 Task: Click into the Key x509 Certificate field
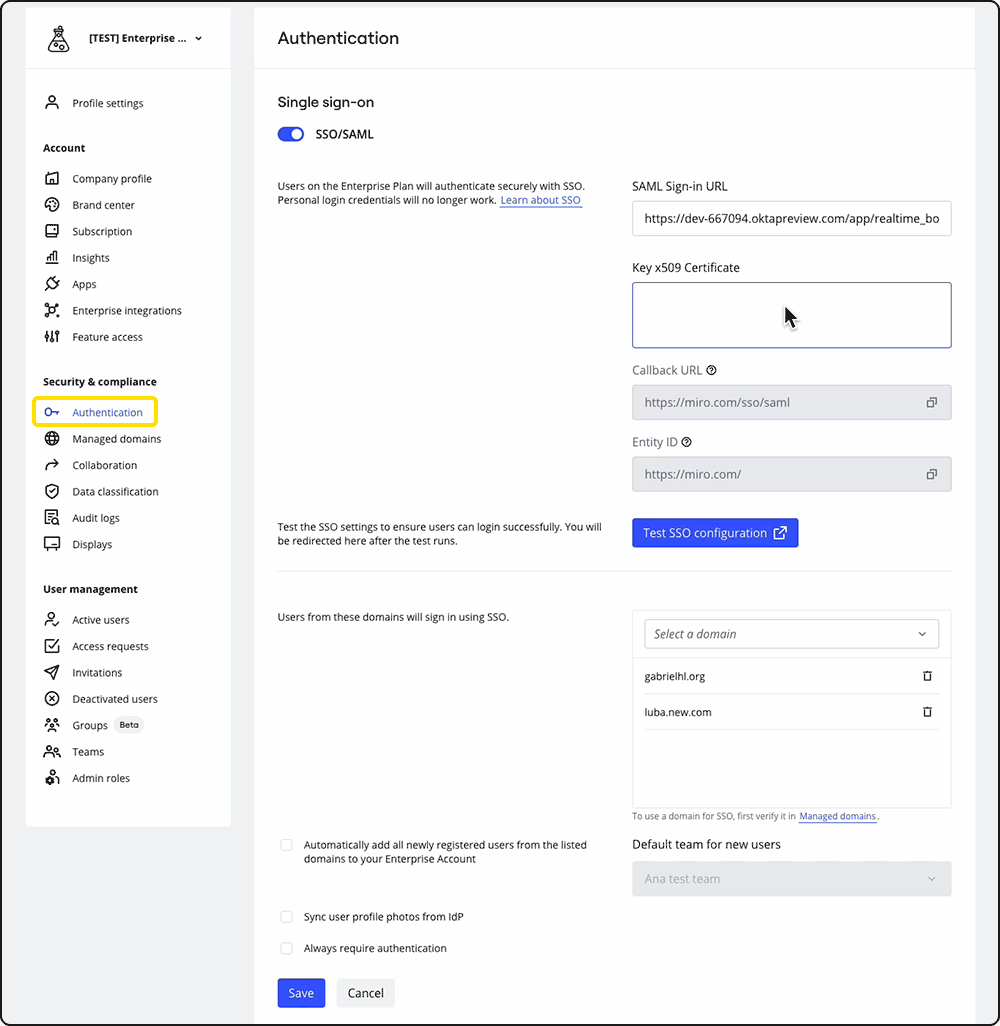coord(791,315)
